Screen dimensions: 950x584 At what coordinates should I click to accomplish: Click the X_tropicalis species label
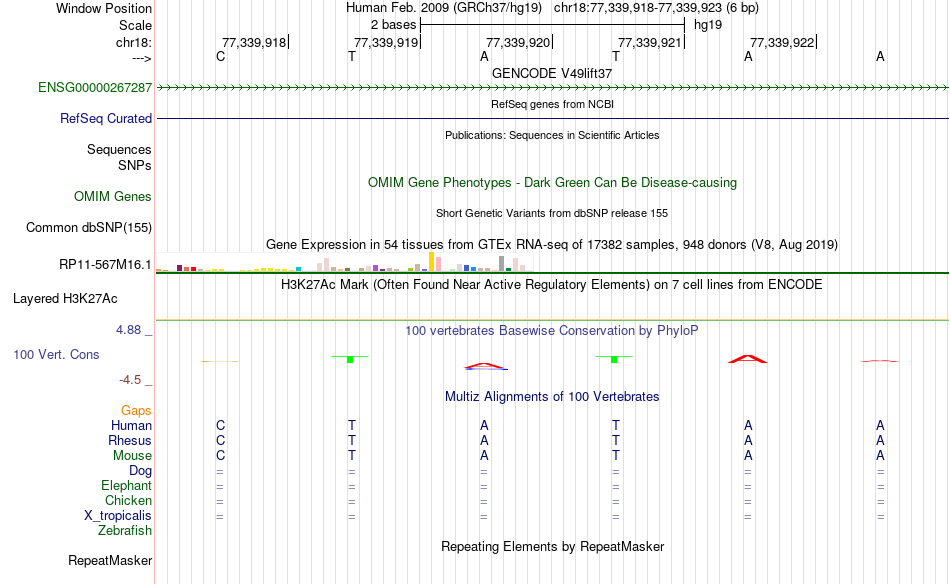pyautogui.click(x=118, y=516)
